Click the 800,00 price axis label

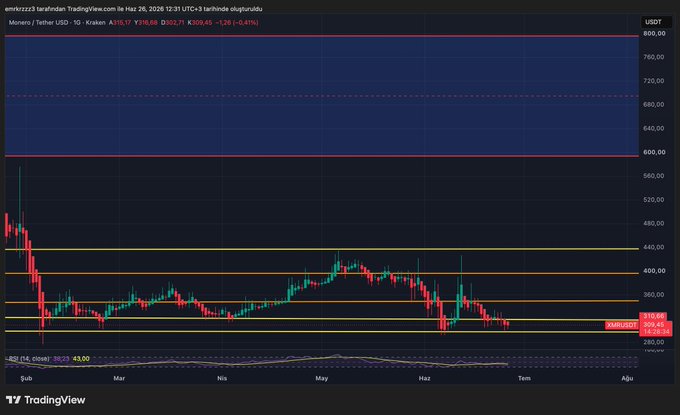654,33
